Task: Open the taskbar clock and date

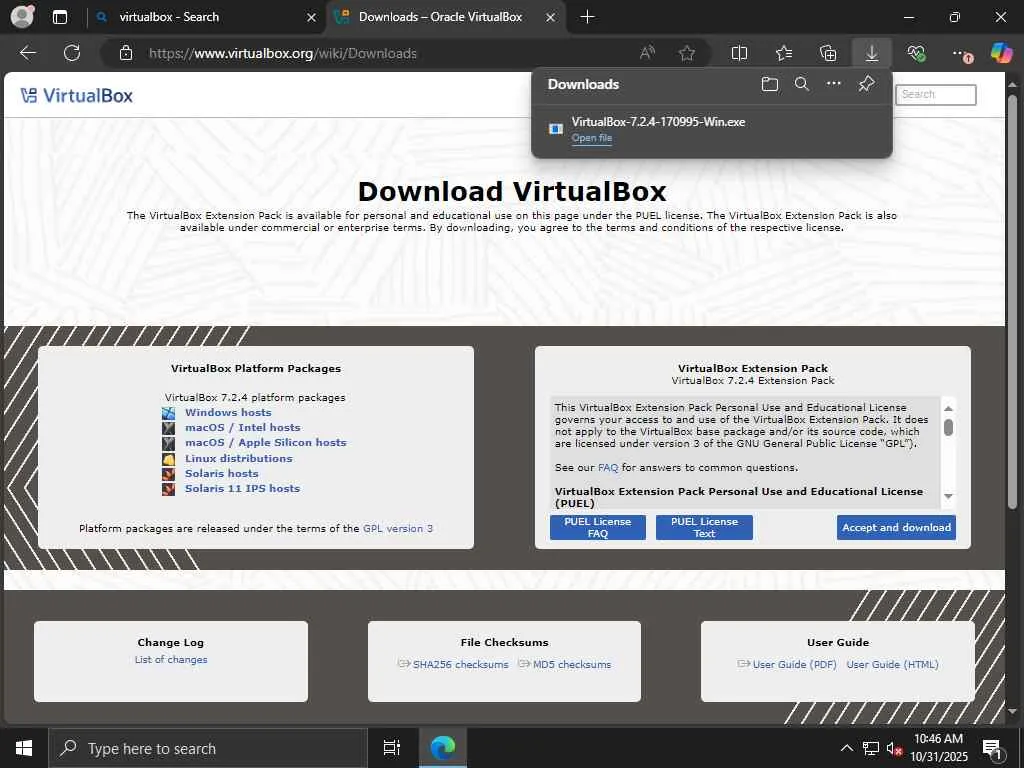Action: point(938,748)
